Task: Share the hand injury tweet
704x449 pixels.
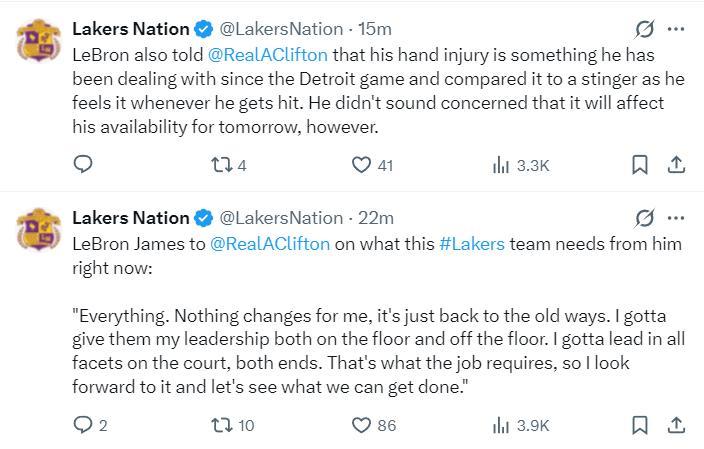Action: (675, 165)
